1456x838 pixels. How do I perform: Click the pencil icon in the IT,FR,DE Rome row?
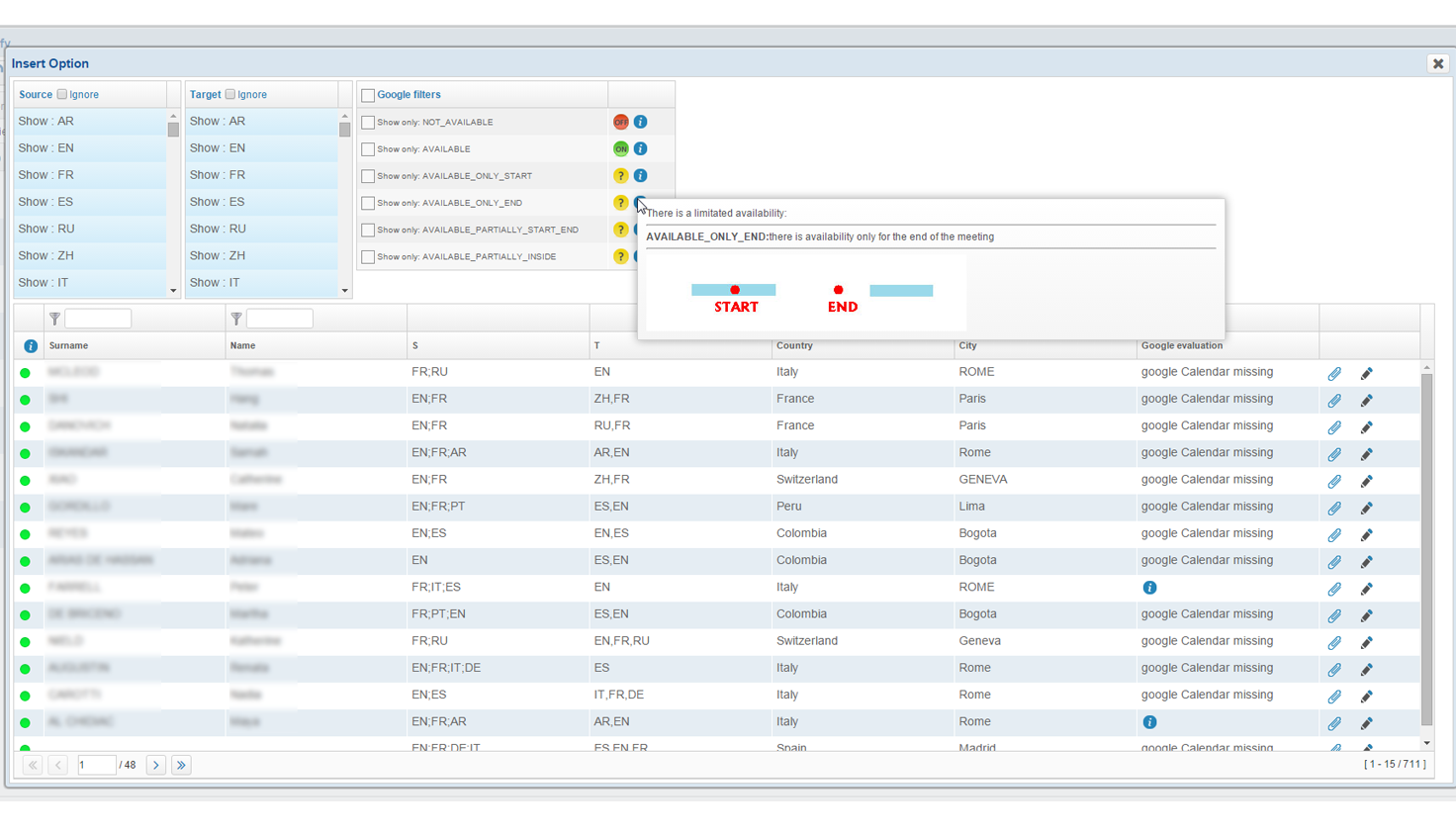pyautogui.click(x=1367, y=697)
